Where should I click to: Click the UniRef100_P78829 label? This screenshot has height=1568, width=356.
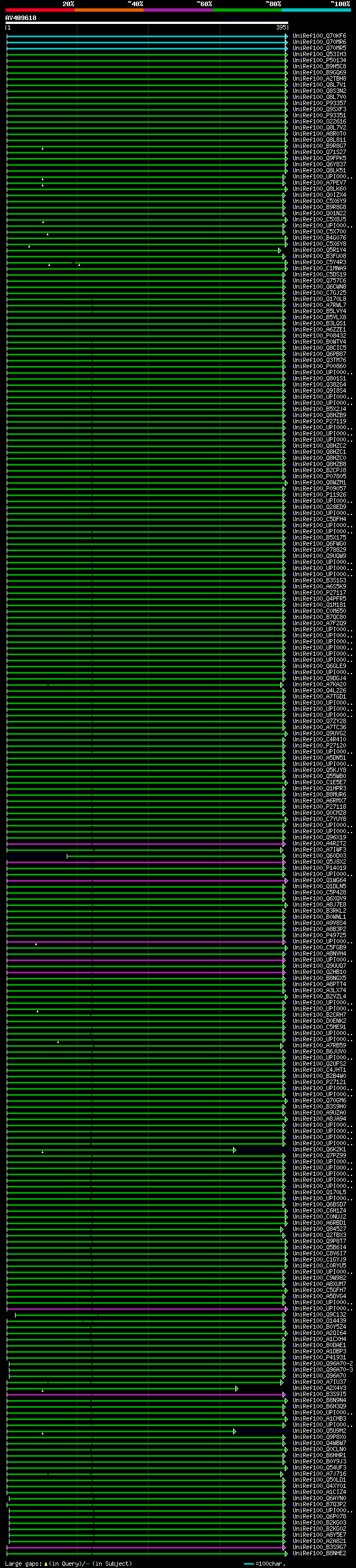pyautogui.click(x=319, y=550)
